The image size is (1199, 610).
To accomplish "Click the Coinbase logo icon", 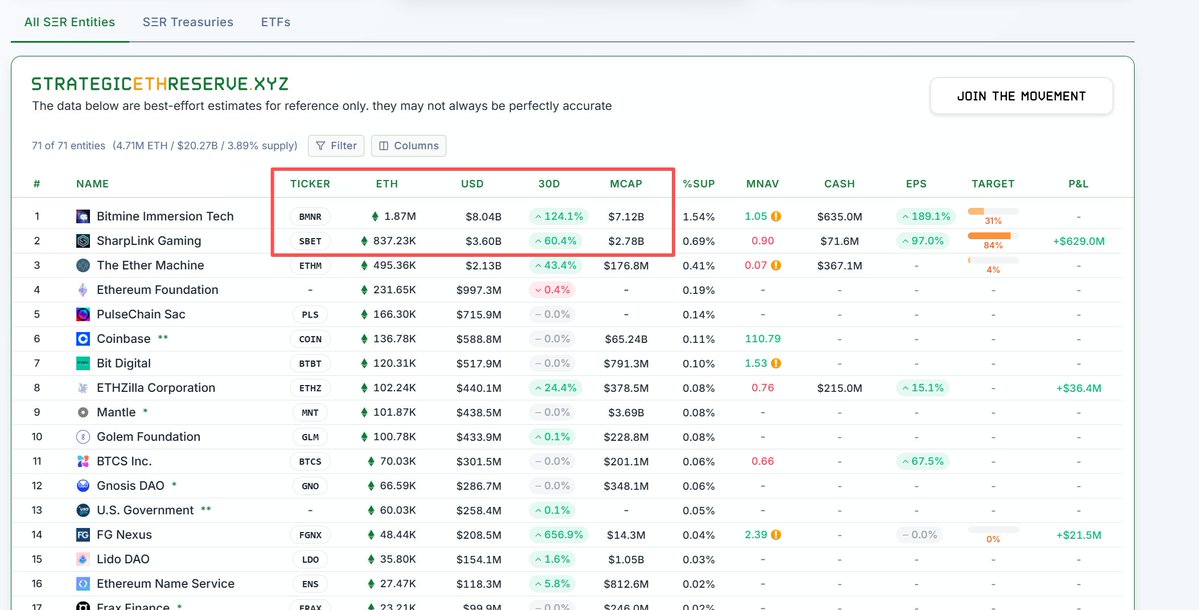I will (x=83, y=339).
